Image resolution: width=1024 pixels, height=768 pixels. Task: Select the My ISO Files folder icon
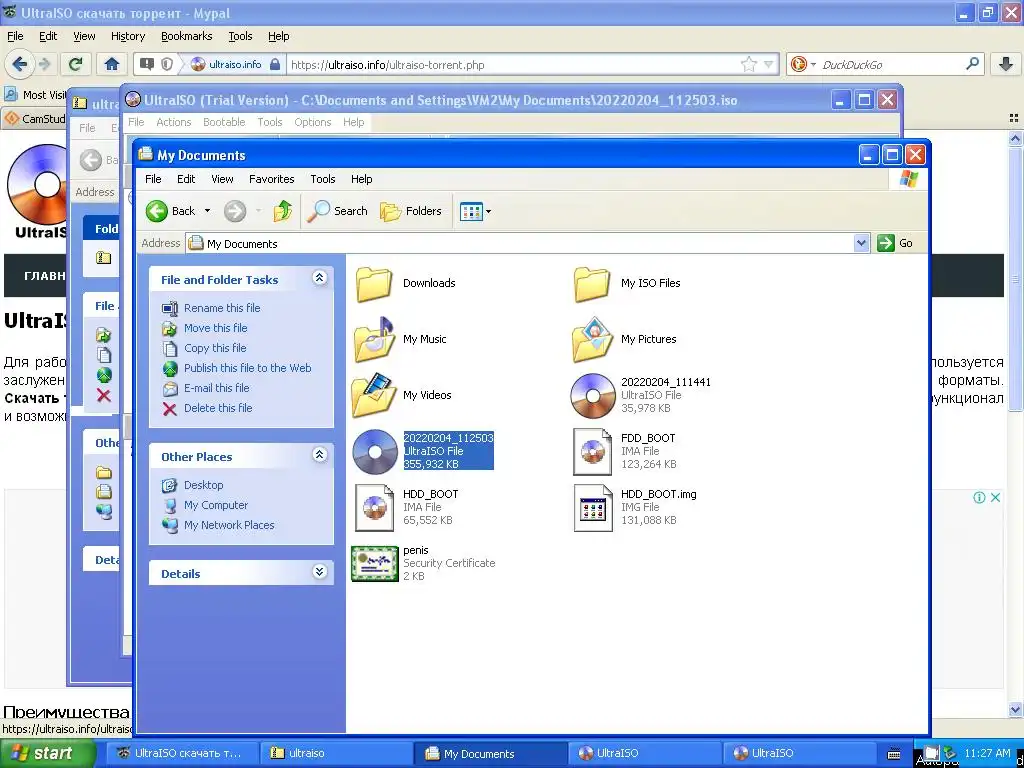coord(592,283)
